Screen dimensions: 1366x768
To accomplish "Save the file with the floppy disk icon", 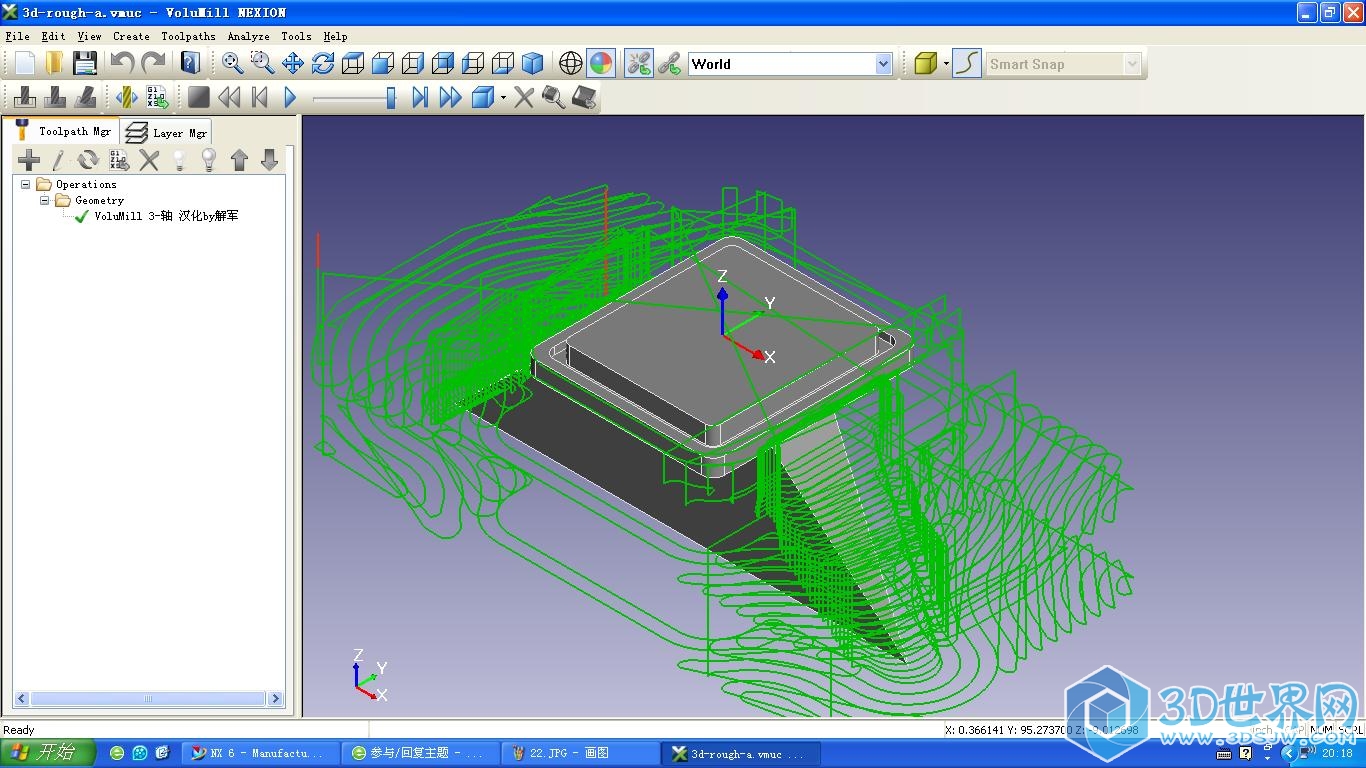I will (85, 63).
